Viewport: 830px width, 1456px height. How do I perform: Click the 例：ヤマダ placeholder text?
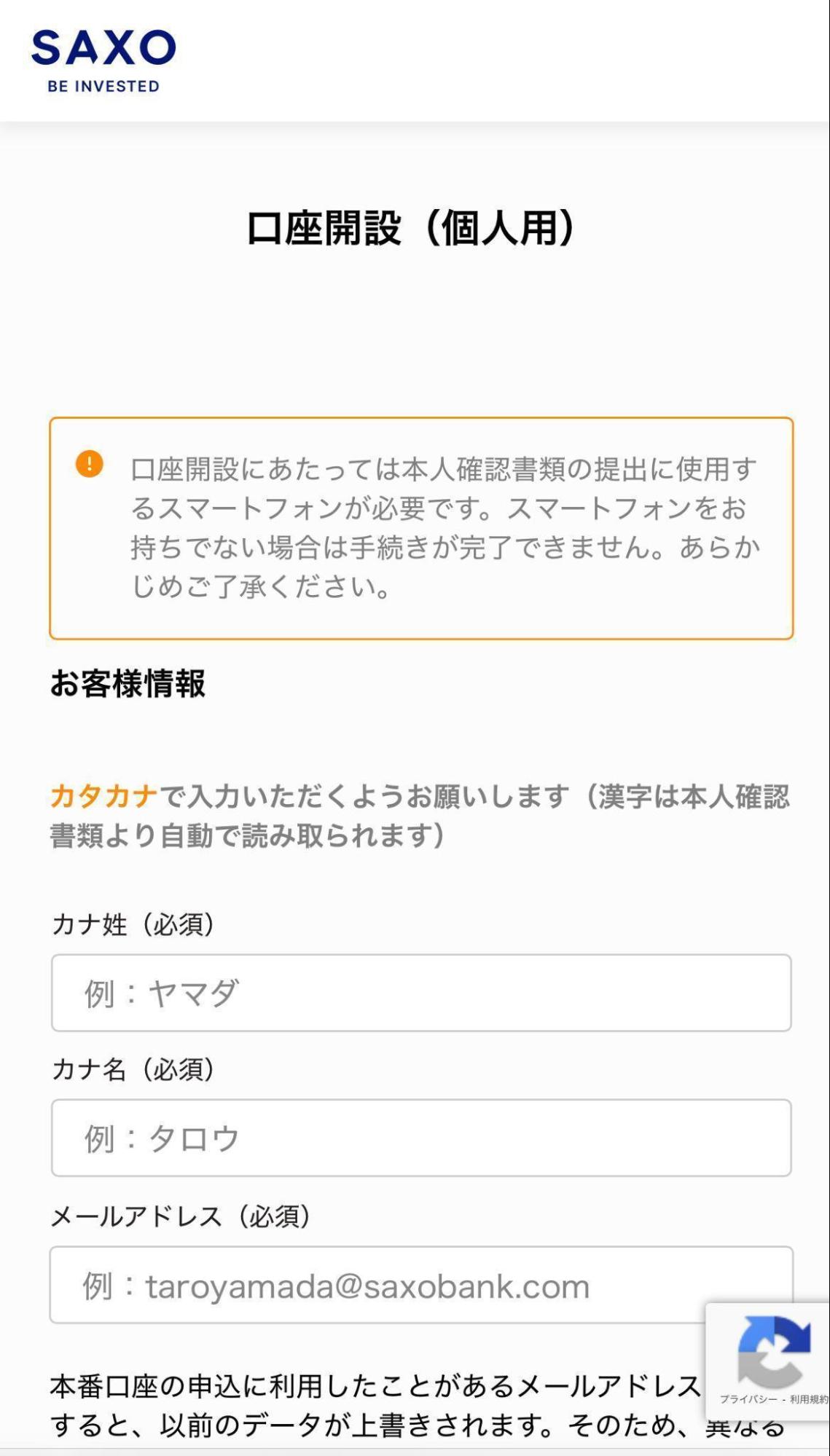click(x=162, y=993)
